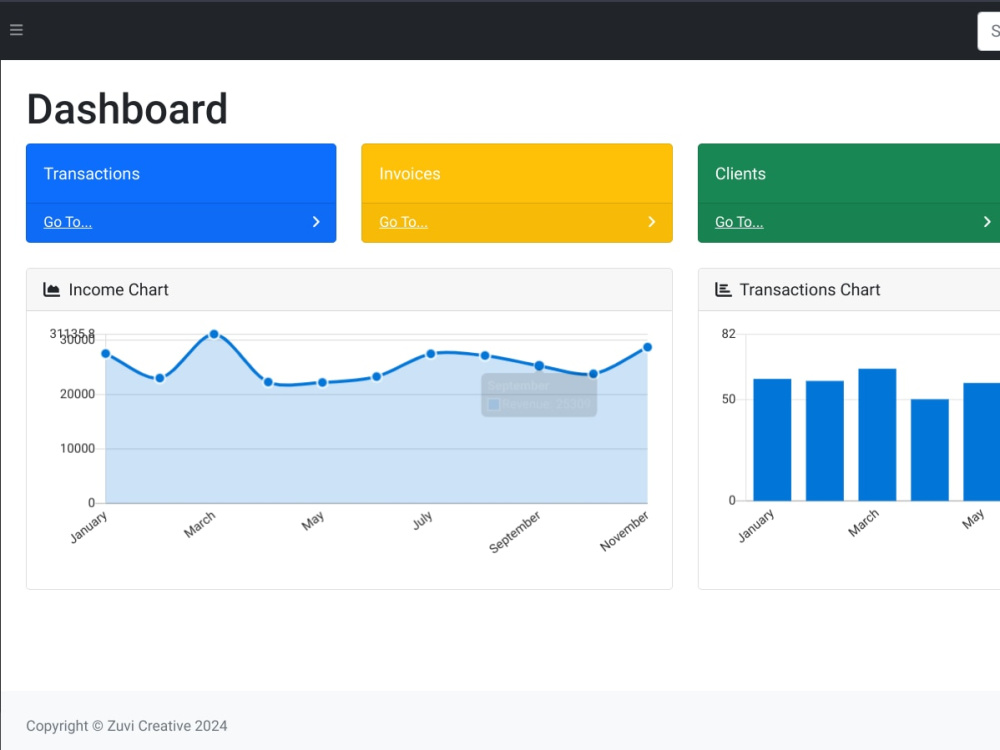Select the November point on Income Chart
1000x750 pixels.
click(x=647, y=347)
